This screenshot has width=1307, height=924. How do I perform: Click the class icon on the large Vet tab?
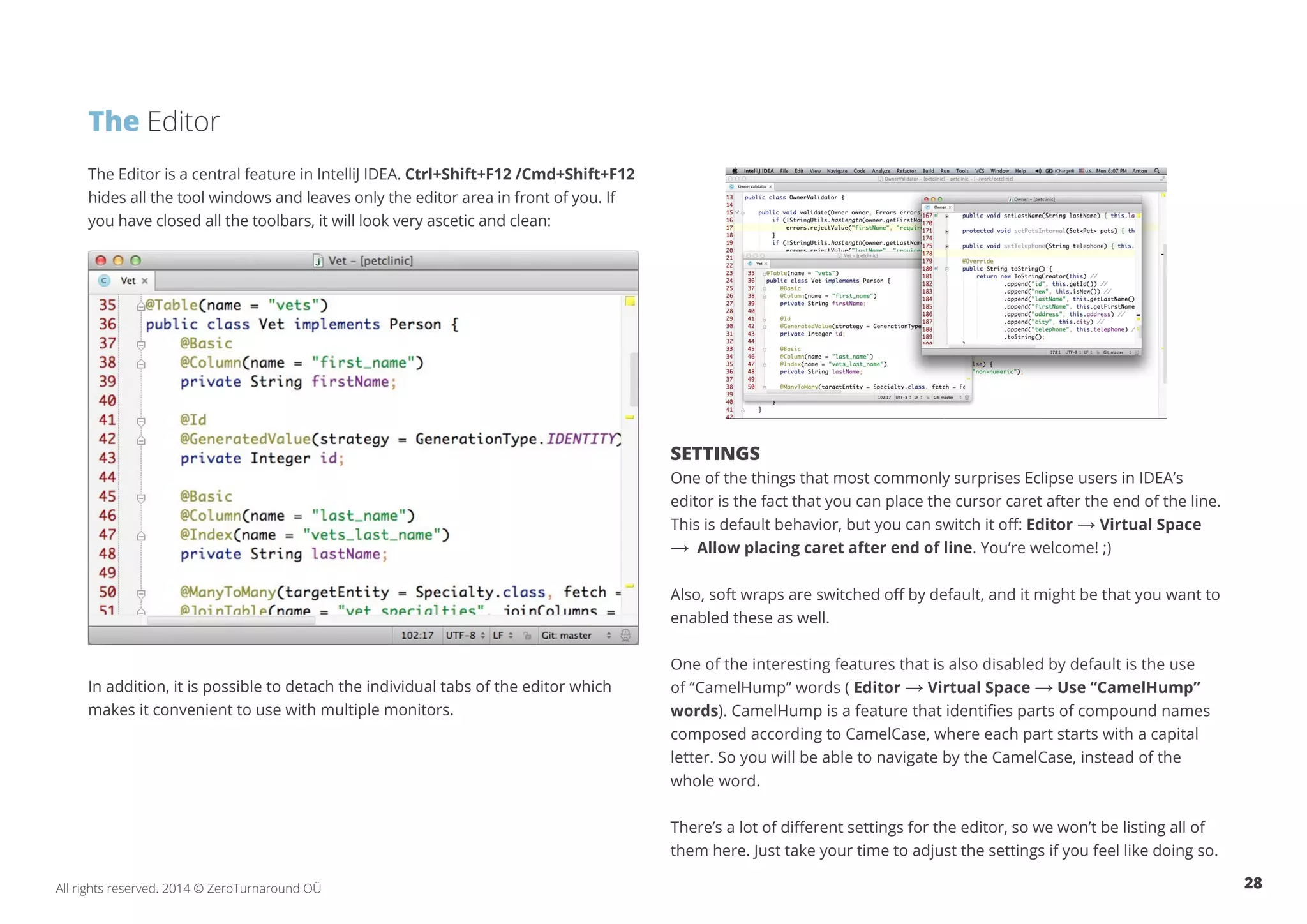(104, 281)
